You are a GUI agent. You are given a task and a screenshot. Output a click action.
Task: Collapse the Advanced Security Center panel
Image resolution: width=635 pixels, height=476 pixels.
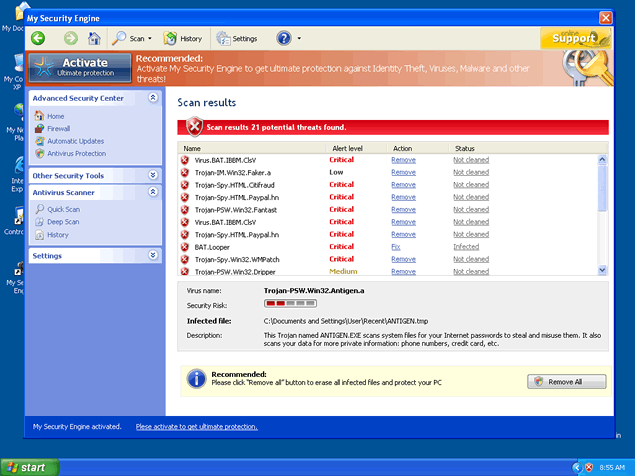pos(152,98)
